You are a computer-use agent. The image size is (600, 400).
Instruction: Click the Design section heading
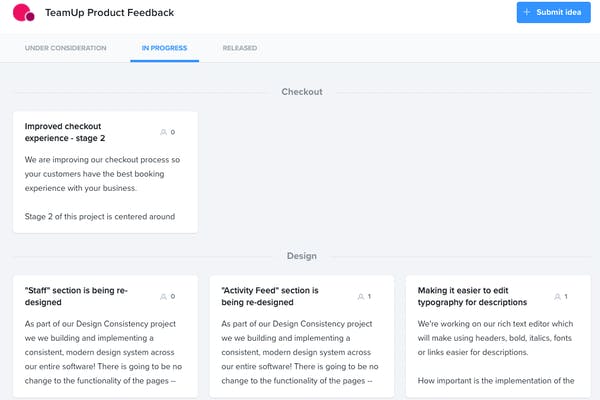[302, 256]
